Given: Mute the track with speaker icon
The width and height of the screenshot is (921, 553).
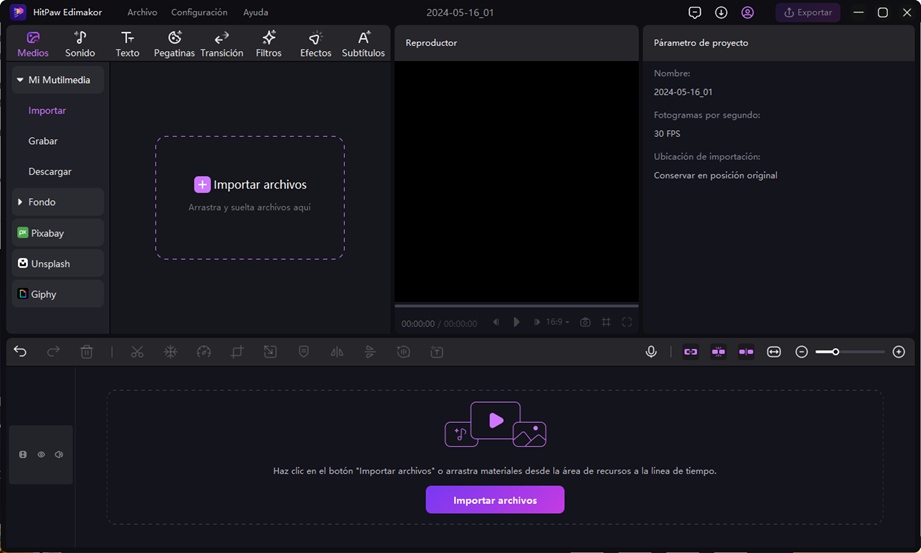Looking at the screenshot, I should [59, 454].
